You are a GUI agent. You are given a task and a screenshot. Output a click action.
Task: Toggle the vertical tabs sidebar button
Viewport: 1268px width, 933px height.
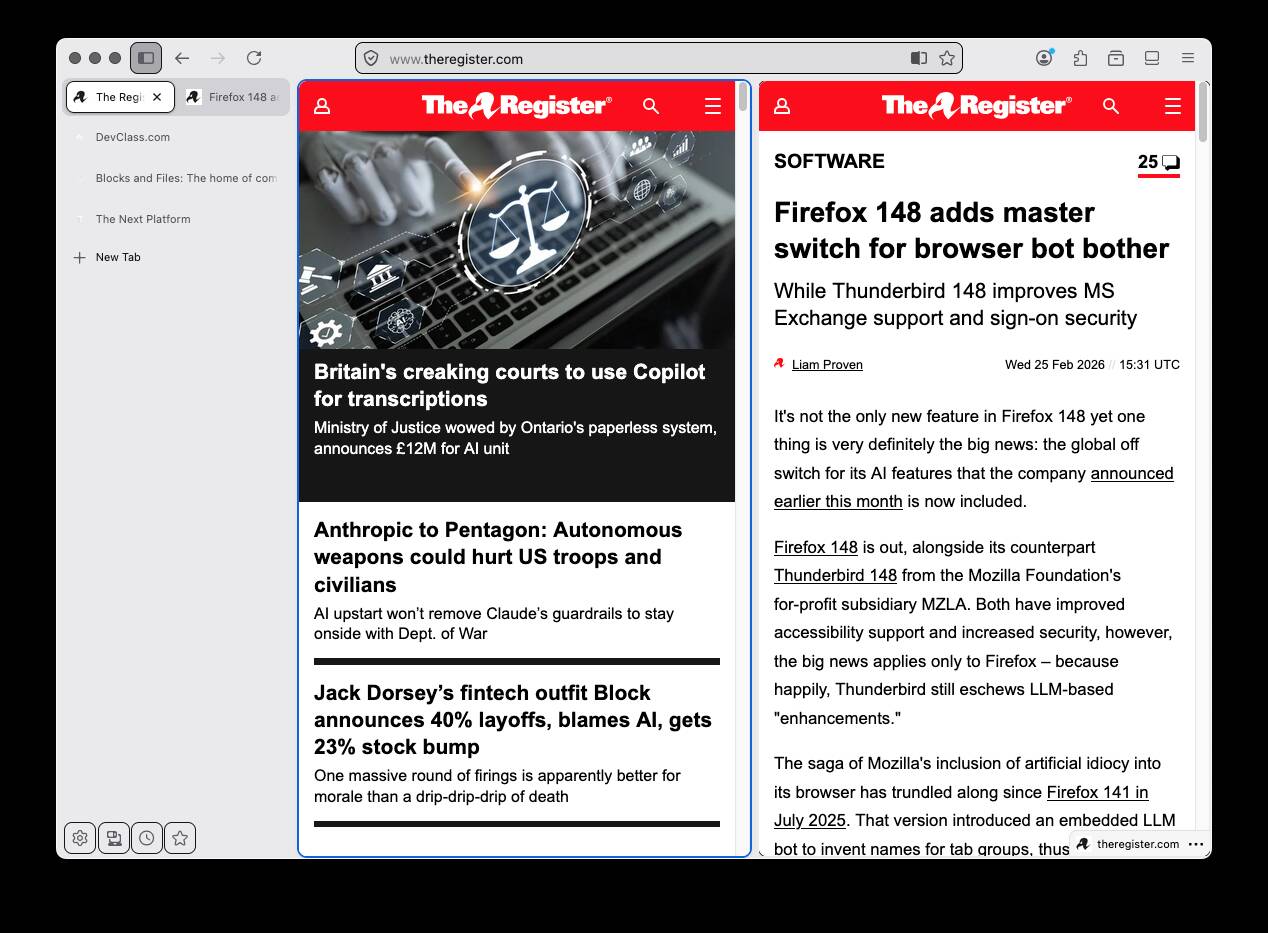click(x=146, y=58)
